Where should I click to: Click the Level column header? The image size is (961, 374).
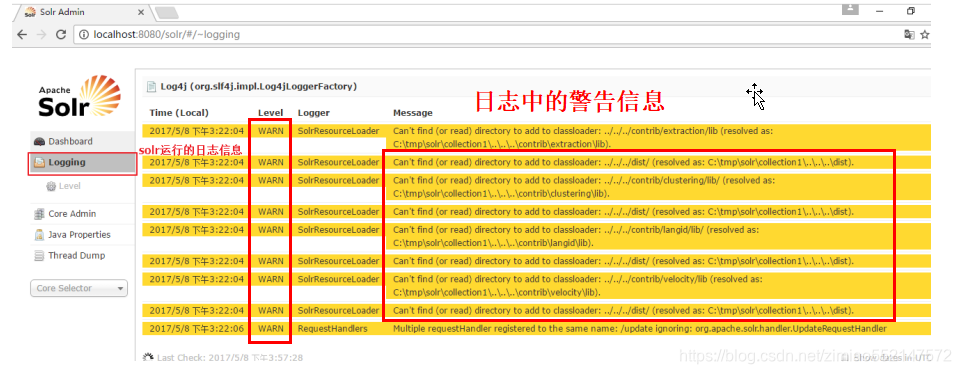[x=270, y=113]
